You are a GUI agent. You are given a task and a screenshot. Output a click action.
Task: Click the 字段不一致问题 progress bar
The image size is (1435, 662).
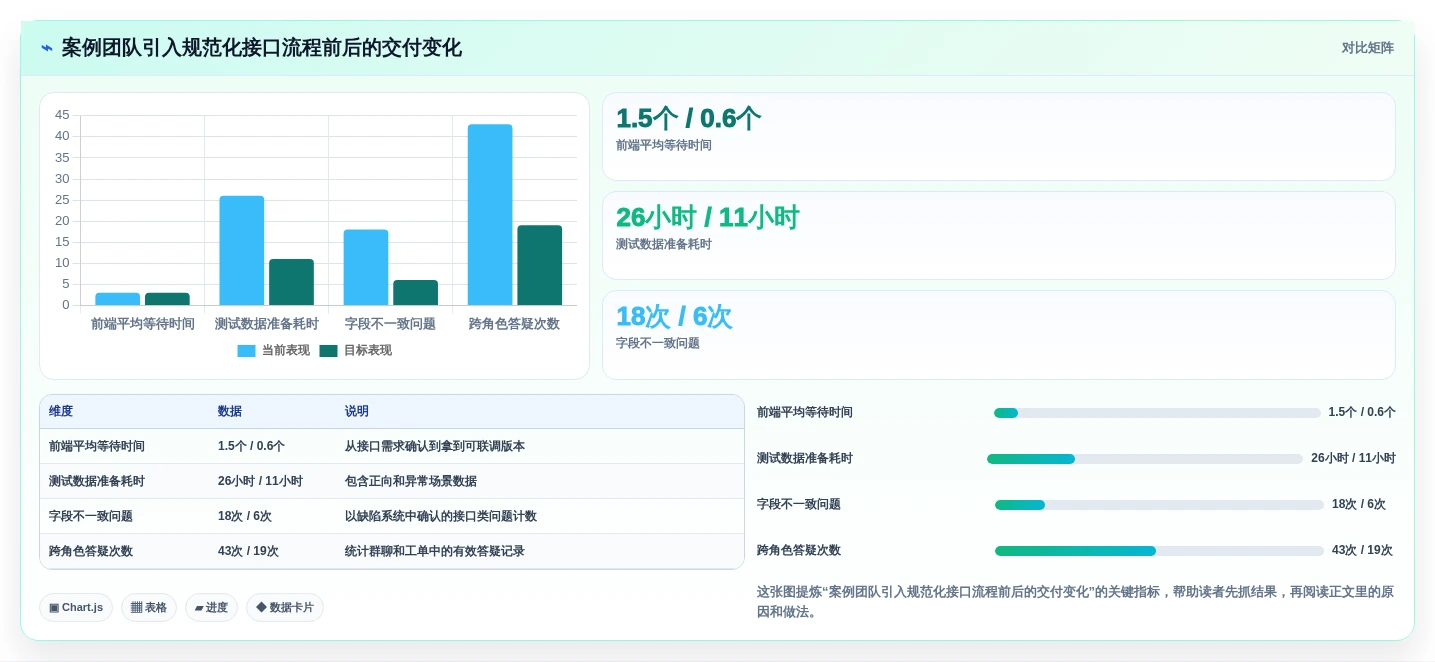(x=1159, y=505)
